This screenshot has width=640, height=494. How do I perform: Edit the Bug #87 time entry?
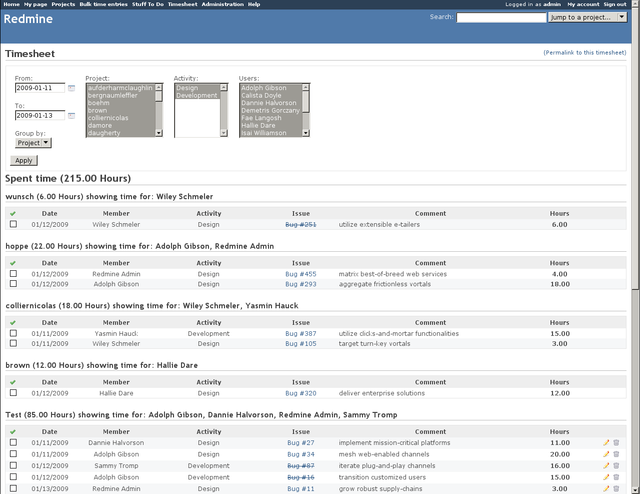coord(606,465)
